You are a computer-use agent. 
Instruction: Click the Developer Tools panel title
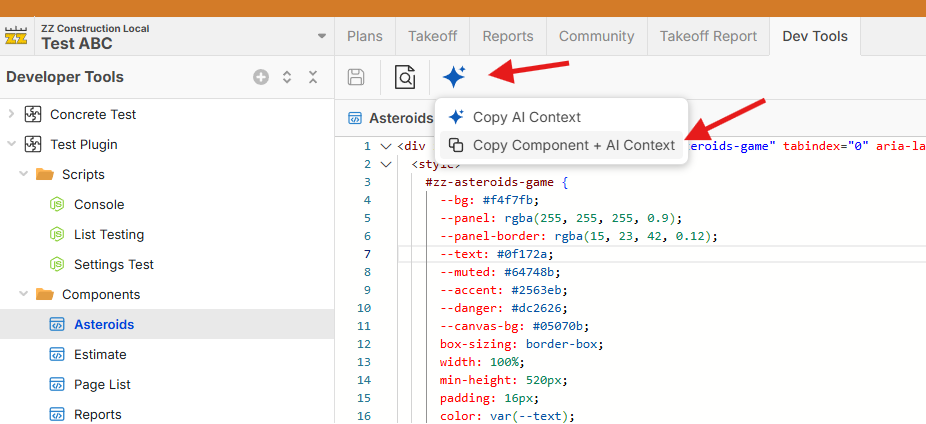click(x=65, y=77)
